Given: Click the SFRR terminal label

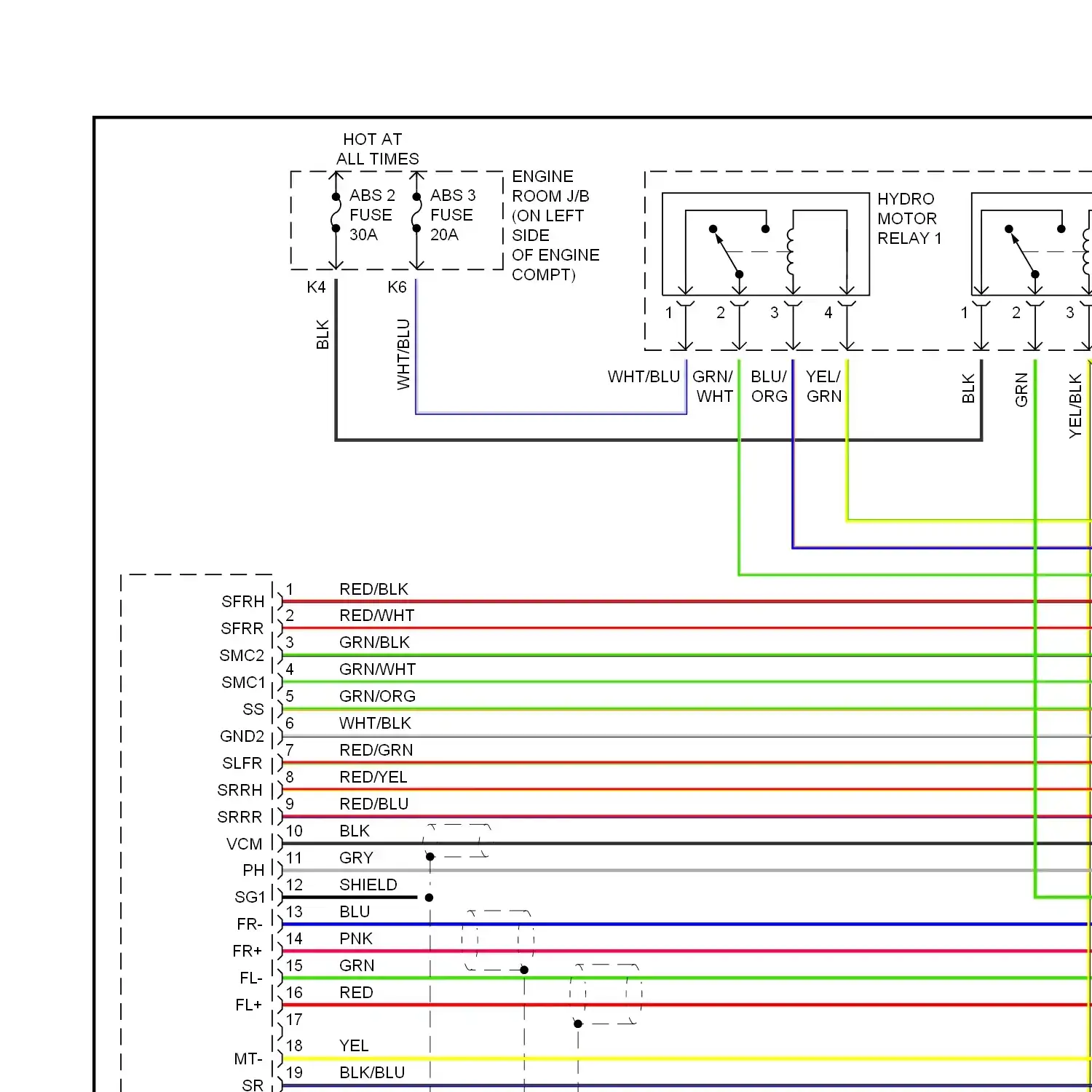Looking at the screenshot, I should tap(242, 628).
